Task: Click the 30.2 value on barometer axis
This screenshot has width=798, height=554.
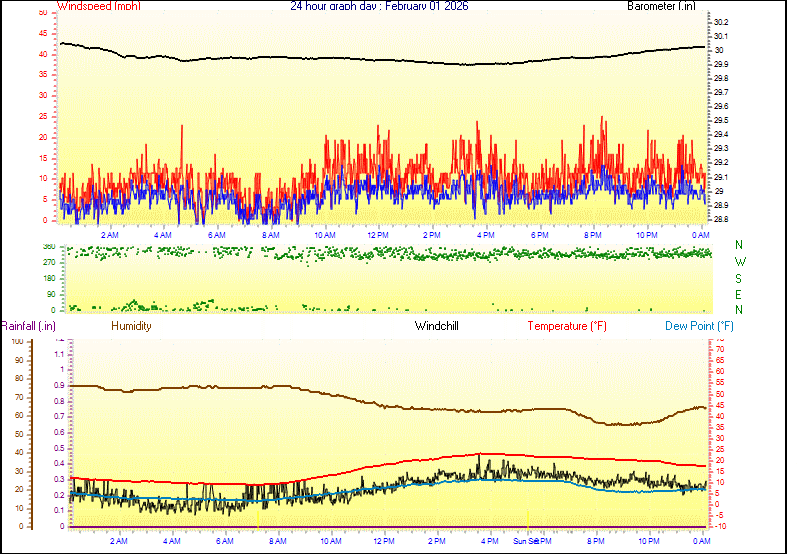Action: click(720, 22)
